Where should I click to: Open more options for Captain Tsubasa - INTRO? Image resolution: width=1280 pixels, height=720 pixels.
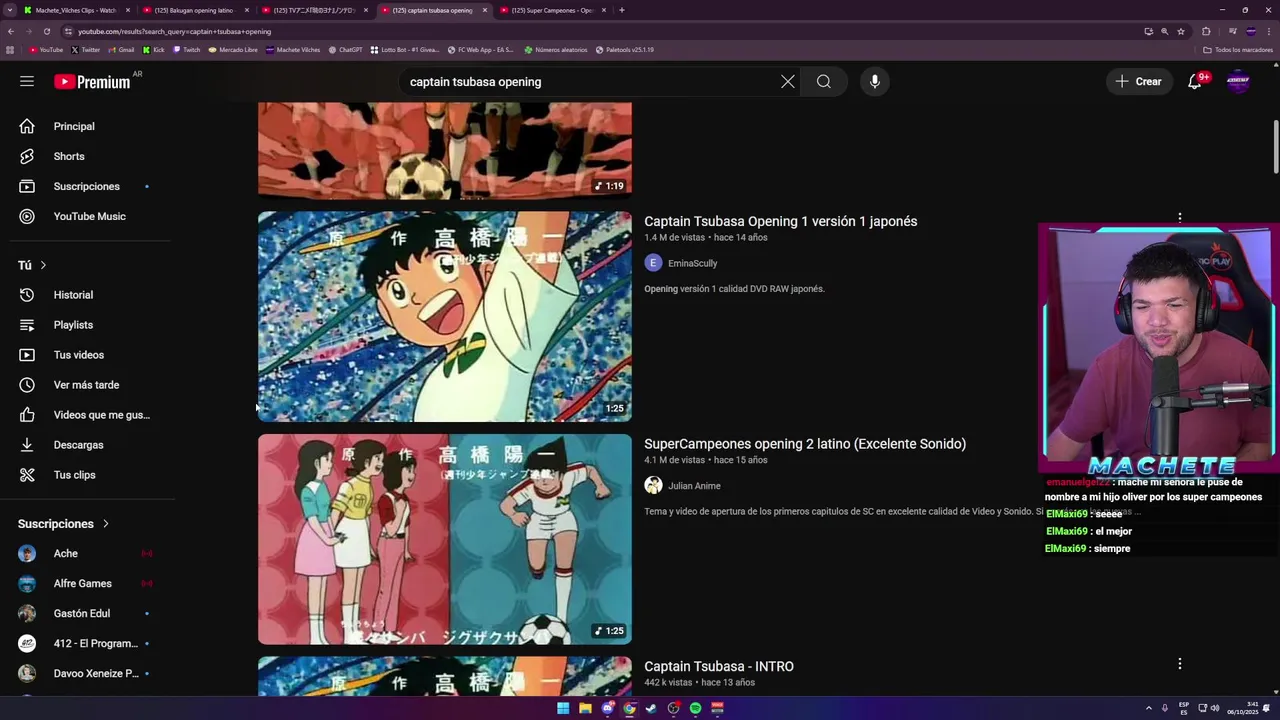(x=1180, y=664)
